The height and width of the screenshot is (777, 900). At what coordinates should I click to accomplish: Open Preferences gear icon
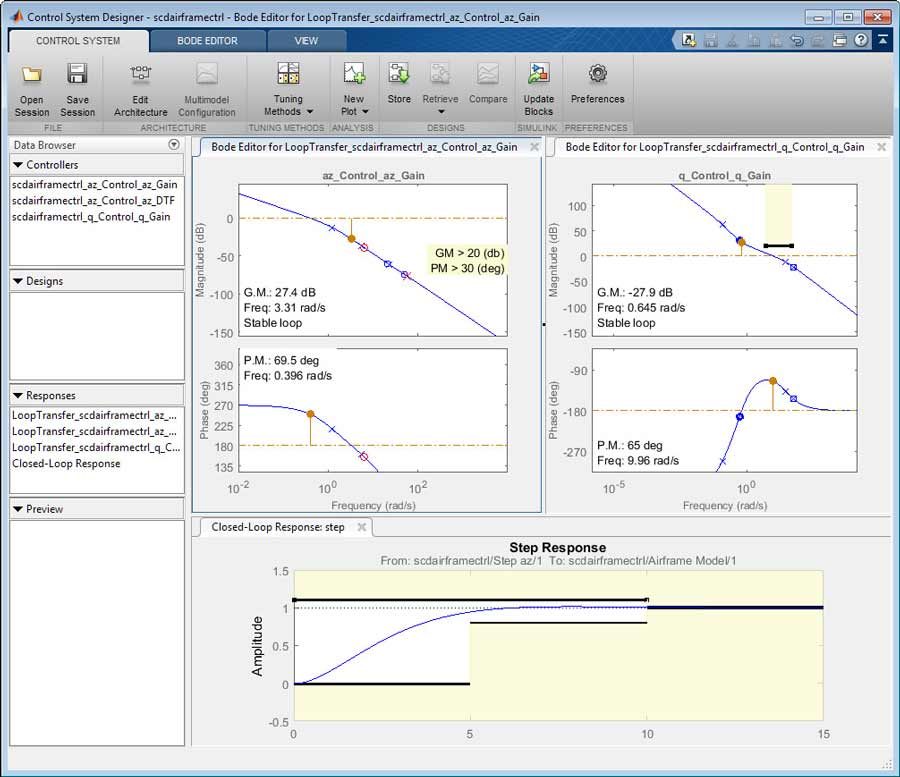coord(598,73)
